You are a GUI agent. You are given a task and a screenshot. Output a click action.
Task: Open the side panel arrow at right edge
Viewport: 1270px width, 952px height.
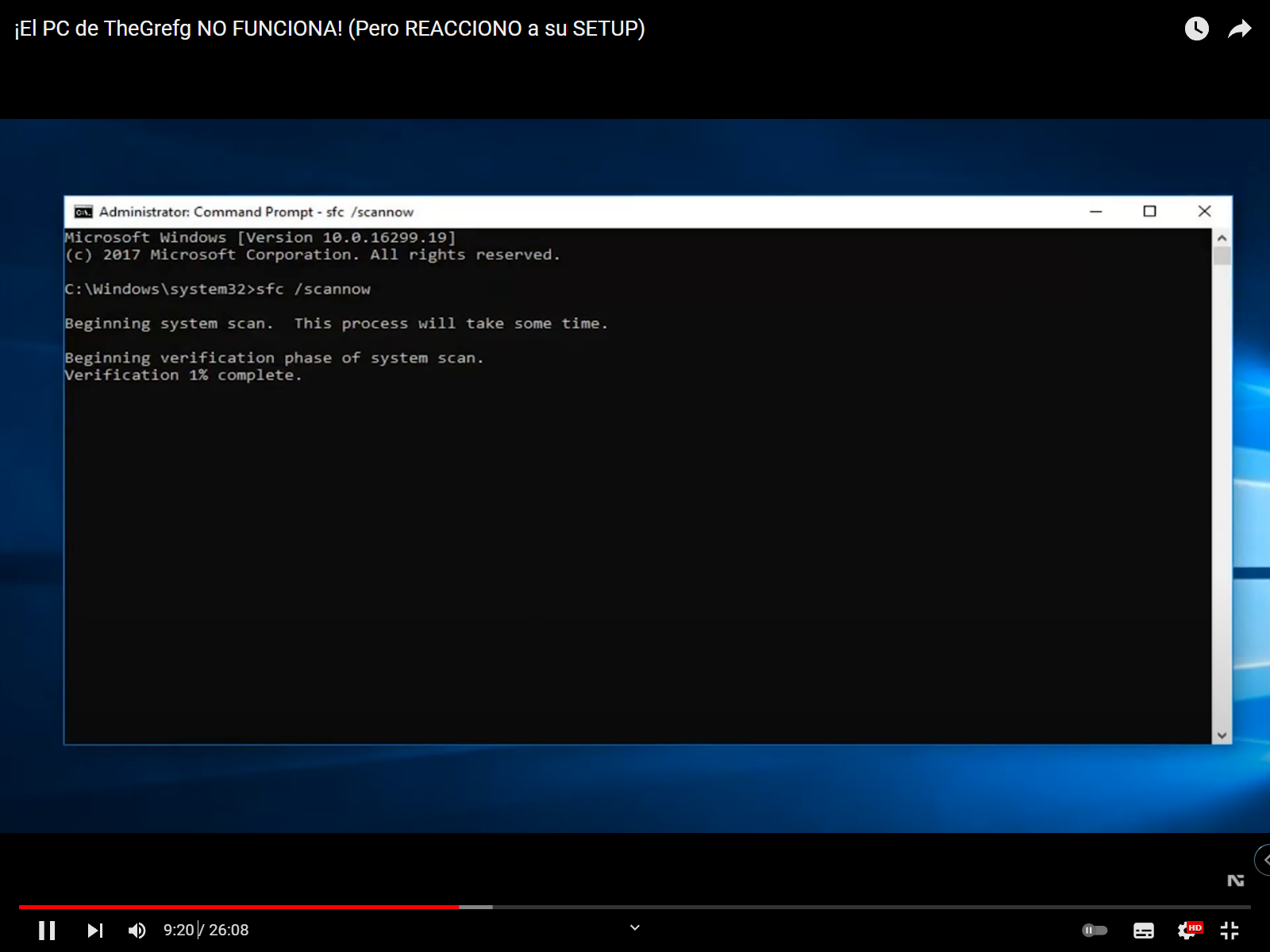tap(1264, 860)
